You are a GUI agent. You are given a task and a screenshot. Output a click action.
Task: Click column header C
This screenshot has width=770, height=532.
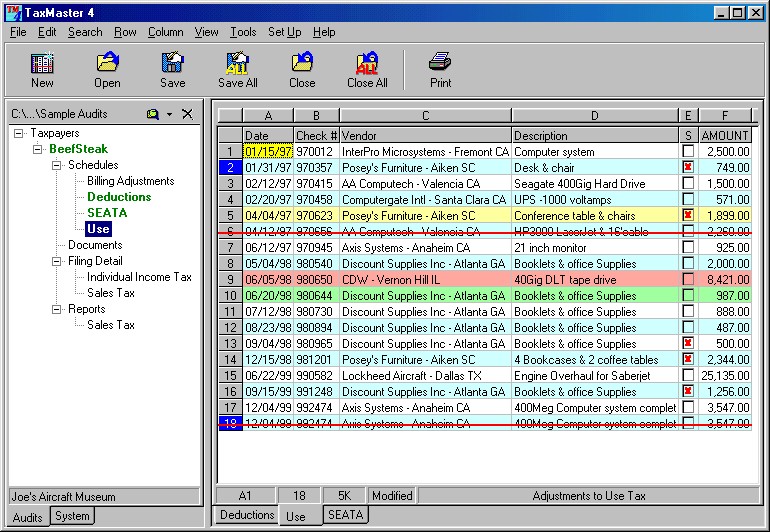[425, 115]
